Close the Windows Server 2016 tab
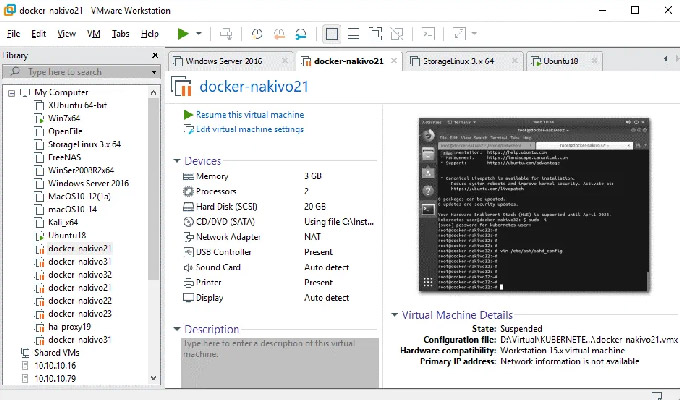Screen dimensions: 680x400 tap(285, 61)
